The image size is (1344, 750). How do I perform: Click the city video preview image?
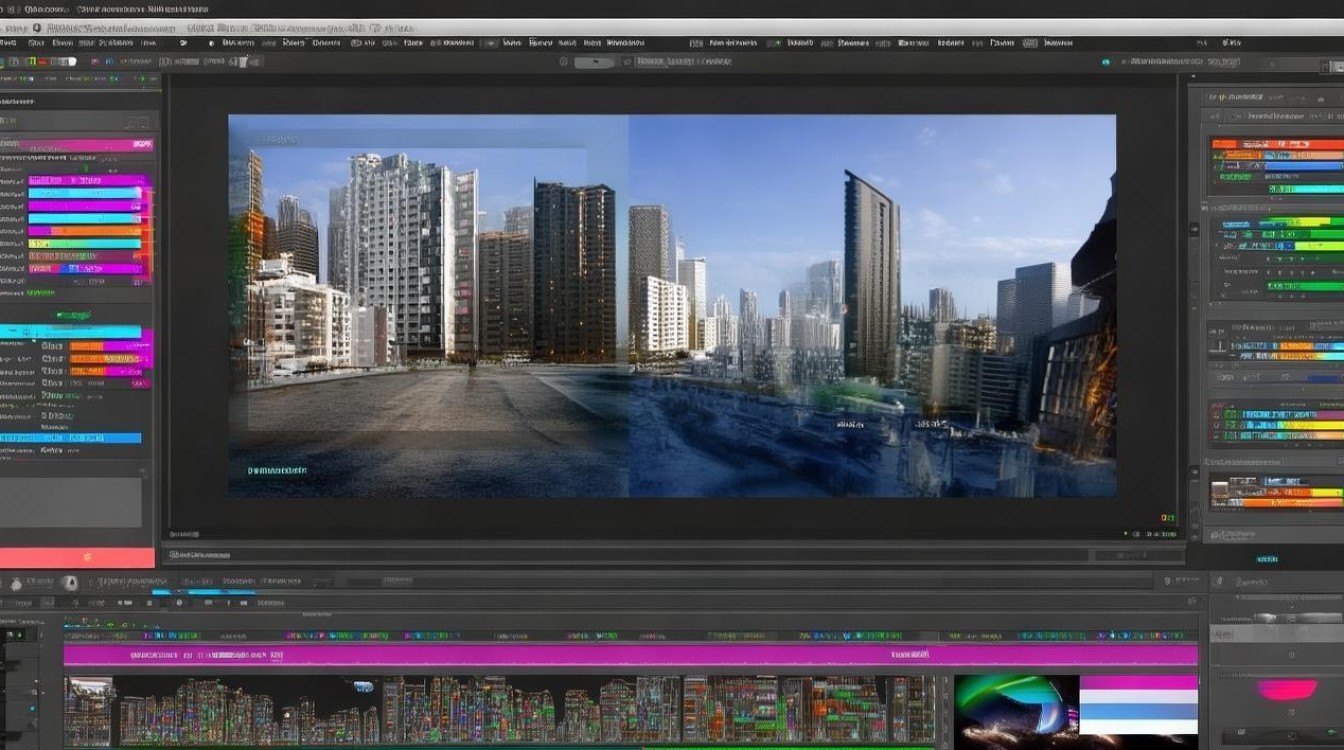coord(672,305)
